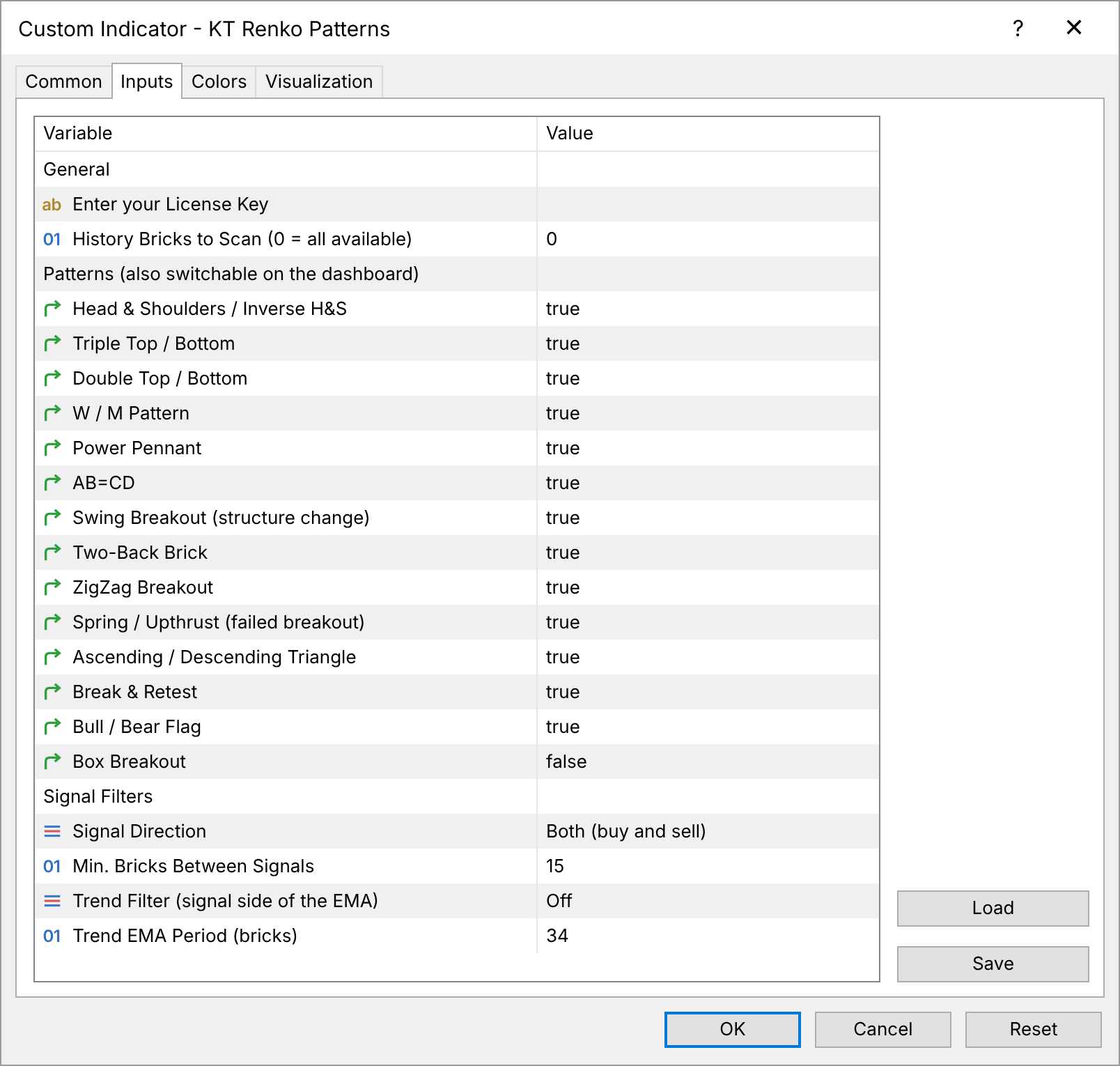Toggle the Power Pennant true value
The width and height of the screenshot is (1120, 1066).
pos(708,448)
